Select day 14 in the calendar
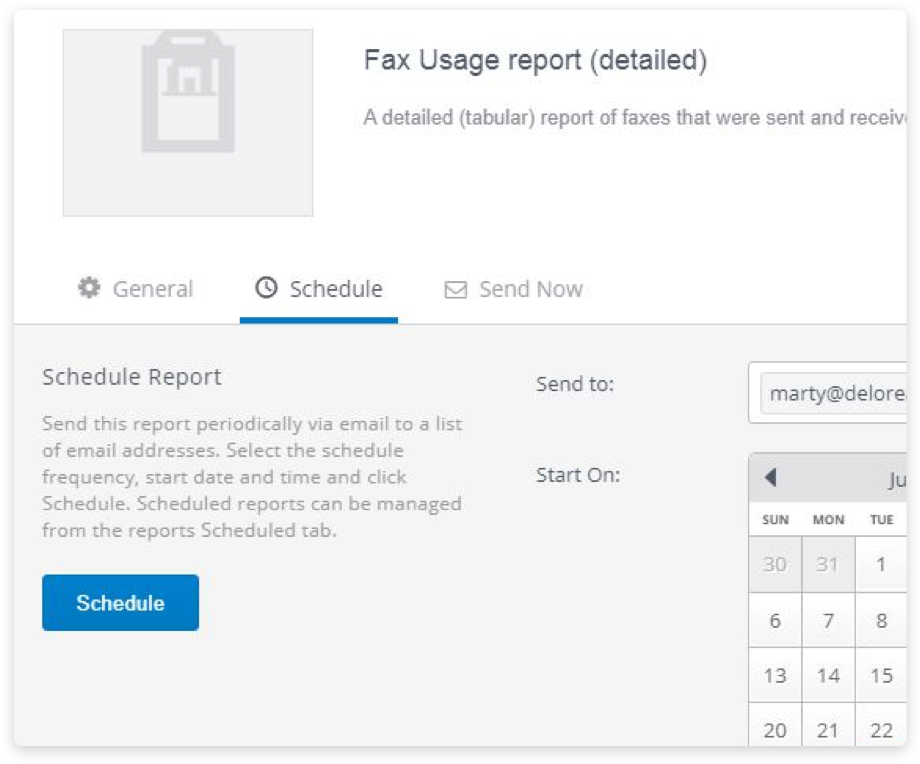Screen dimensions: 920x764 pos(828,675)
